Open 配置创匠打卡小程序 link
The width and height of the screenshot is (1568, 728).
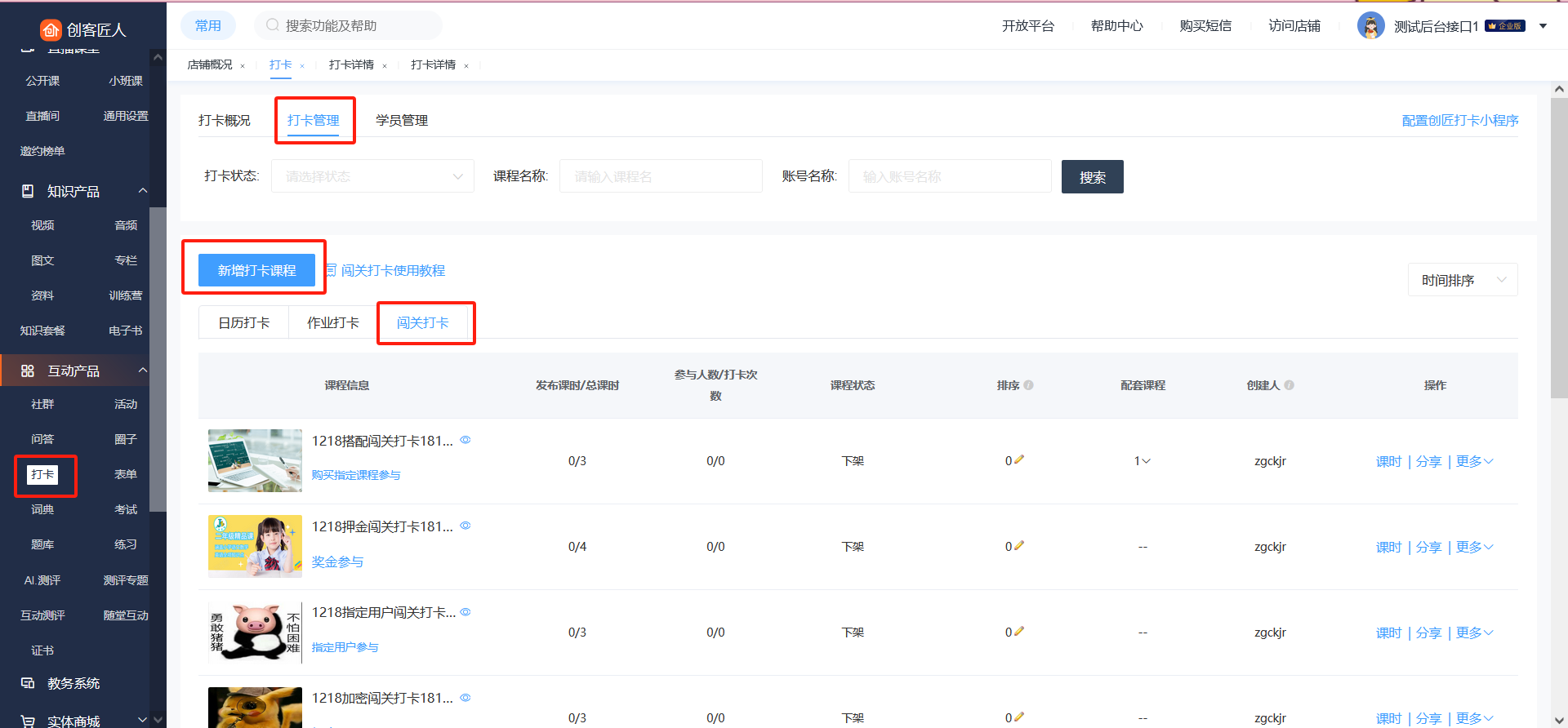click(1459, 121)
